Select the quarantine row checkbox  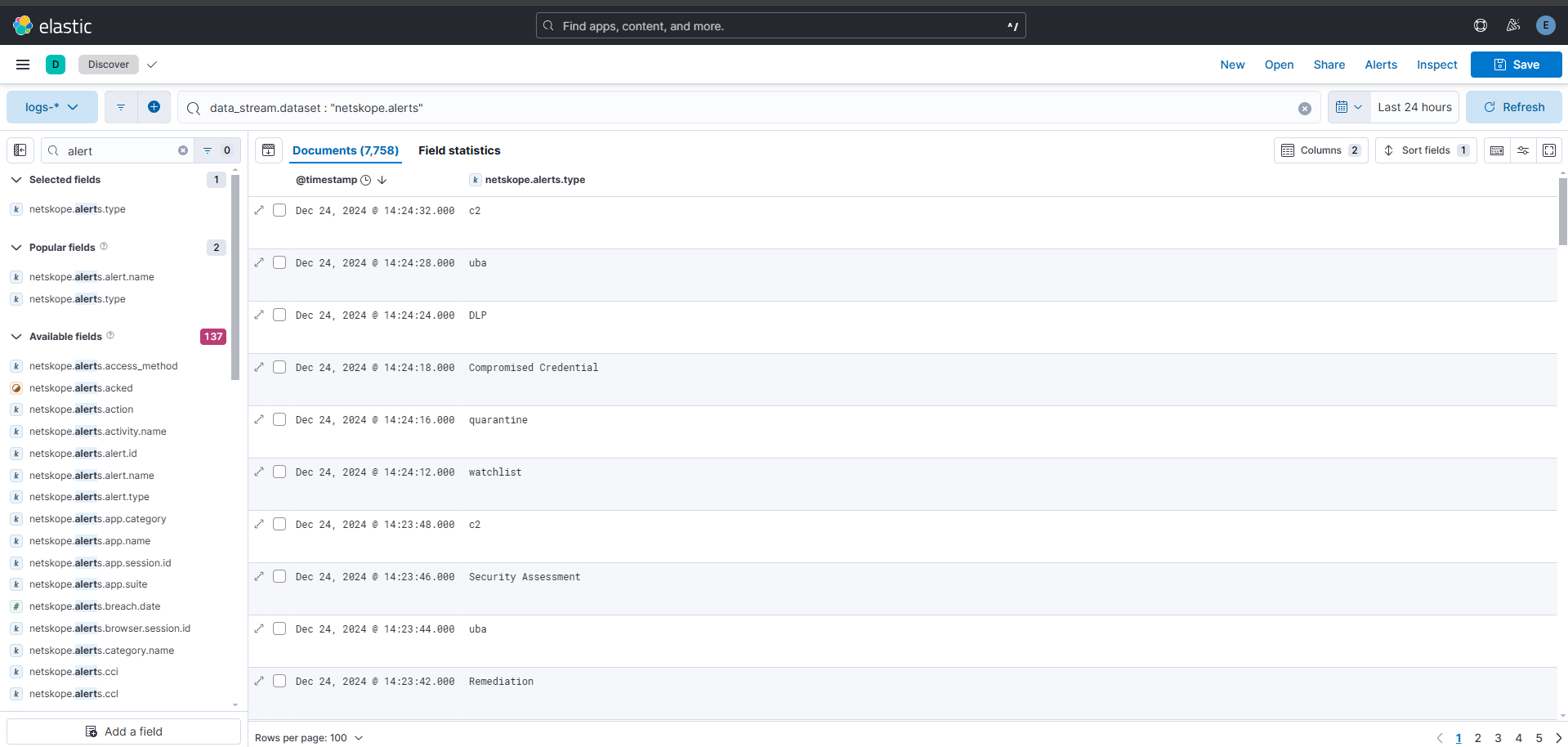[279, 419]
